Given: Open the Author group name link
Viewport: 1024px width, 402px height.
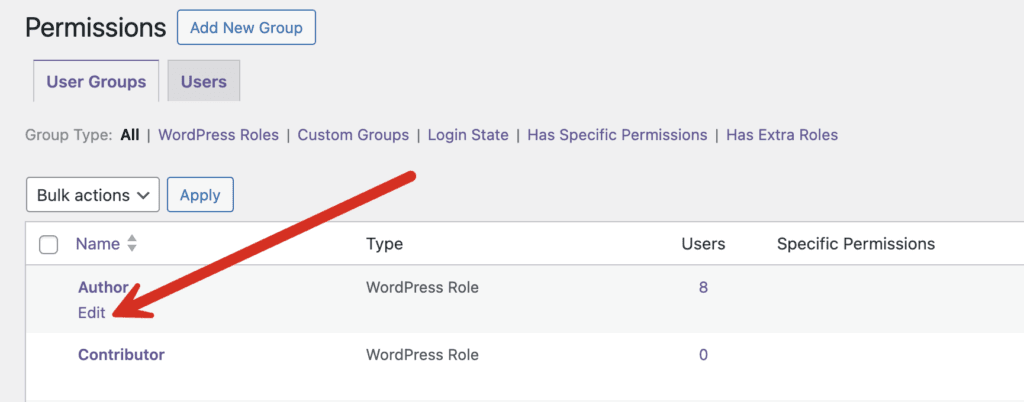Looking at the screenshot, I should (x=103, y=288).
